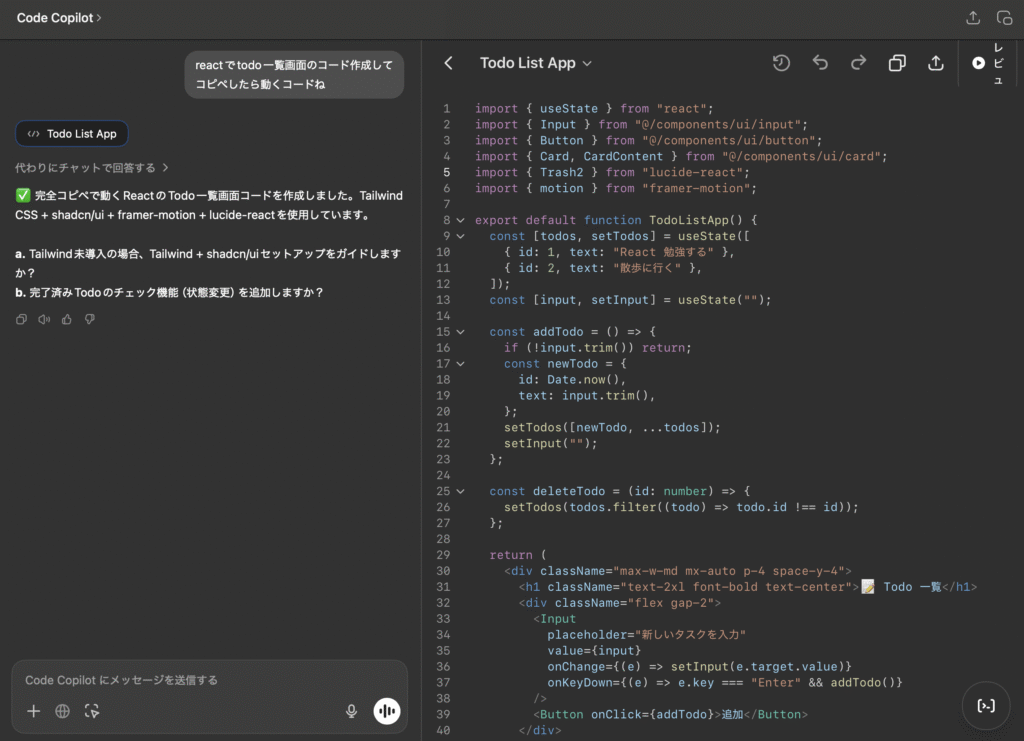Open the Code Copilot title menu
The image size is (1024, 741).
pyautogui.click(x=59, y=18)
